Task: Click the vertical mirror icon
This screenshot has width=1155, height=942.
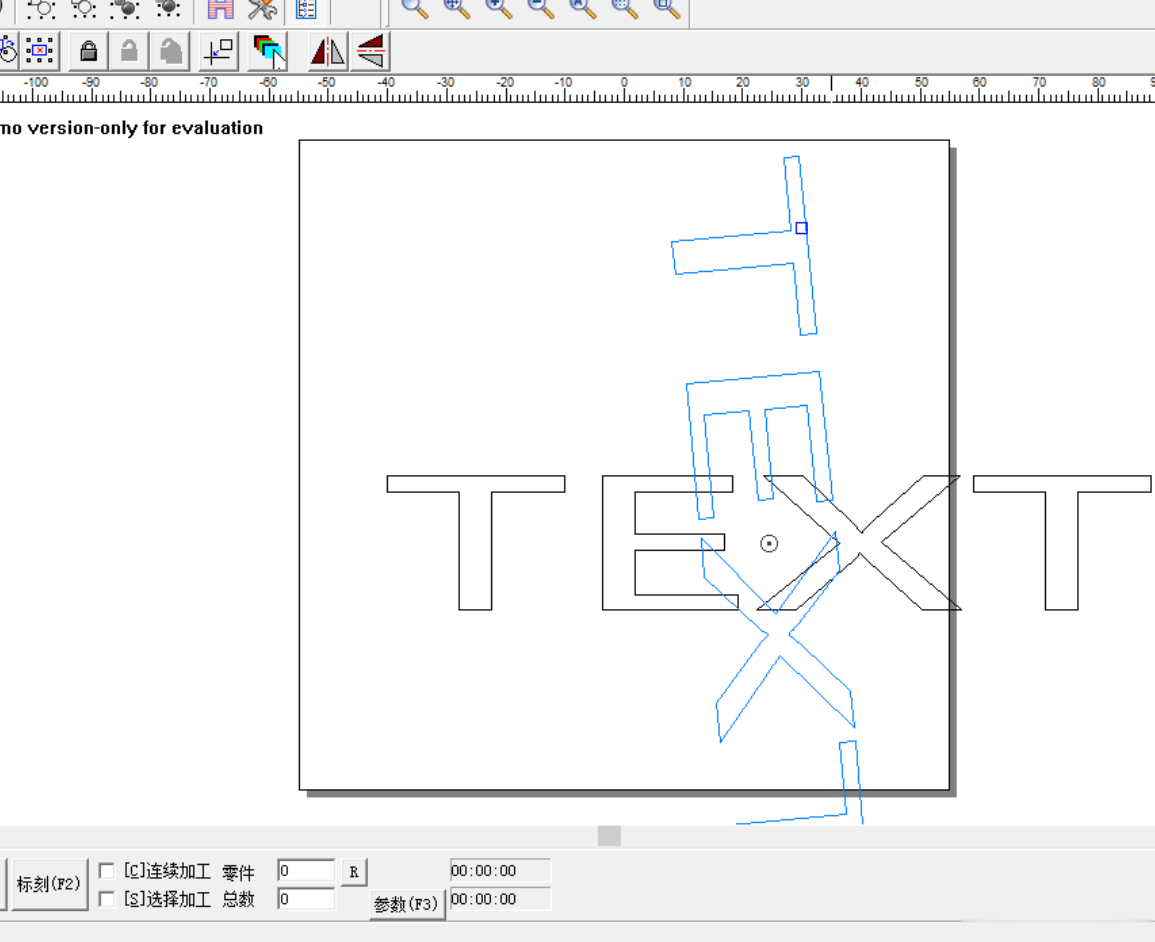Action: coord(371,51)
